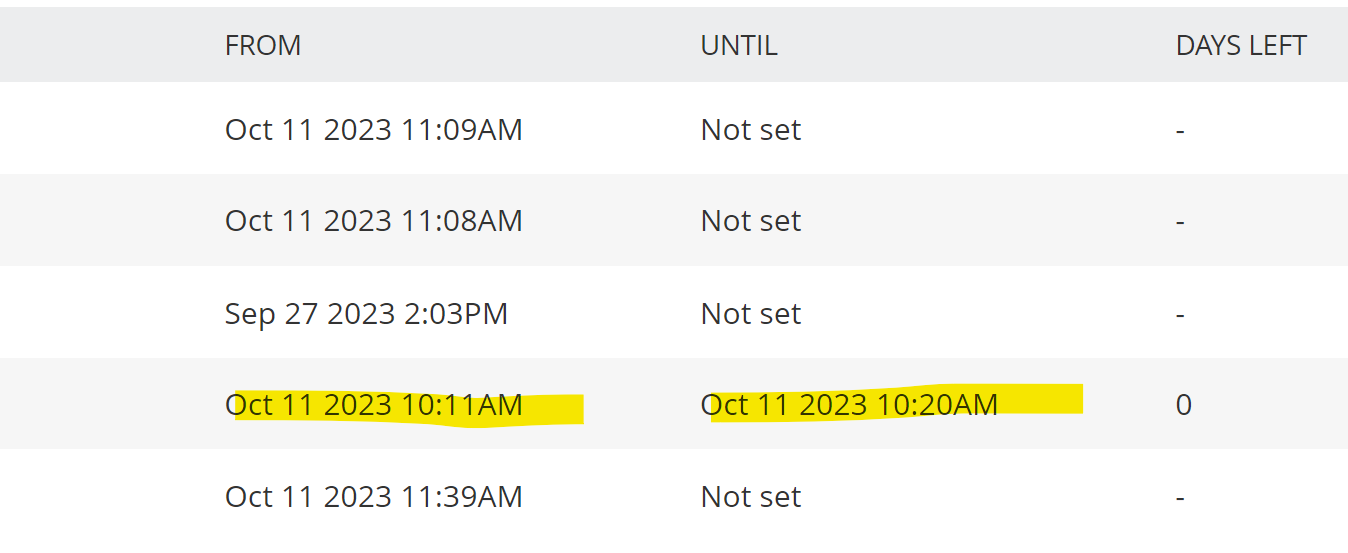
Task: Click the UNTIL column header
Action: 739,46
